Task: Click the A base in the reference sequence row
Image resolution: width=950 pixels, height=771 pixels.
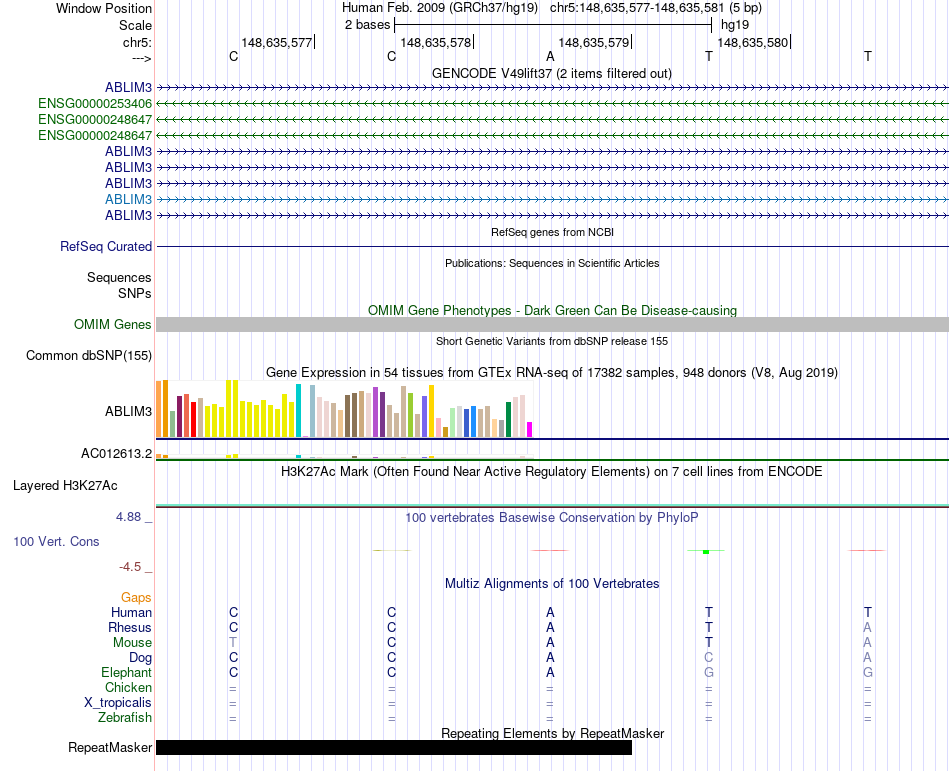Action: tap(550, 56)
